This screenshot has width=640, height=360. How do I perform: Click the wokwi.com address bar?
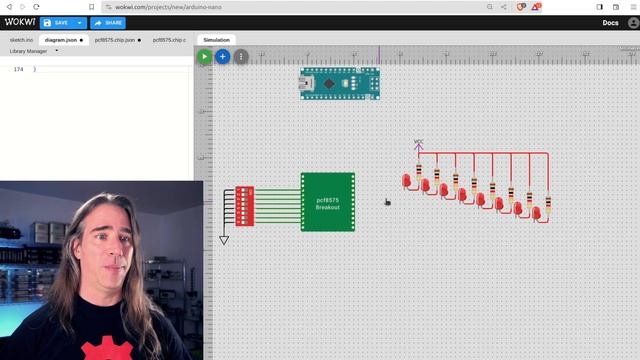(x=294, y=7)
